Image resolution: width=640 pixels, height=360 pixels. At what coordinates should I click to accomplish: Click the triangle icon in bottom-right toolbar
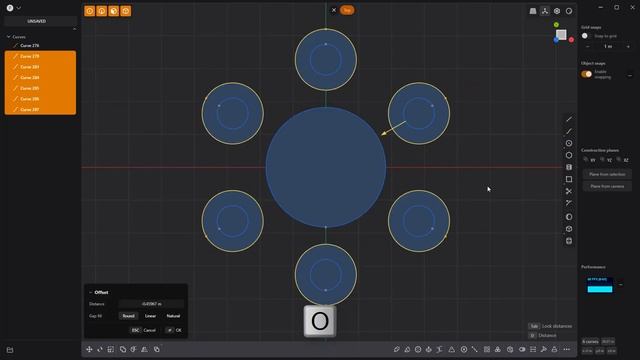(451, 349)
